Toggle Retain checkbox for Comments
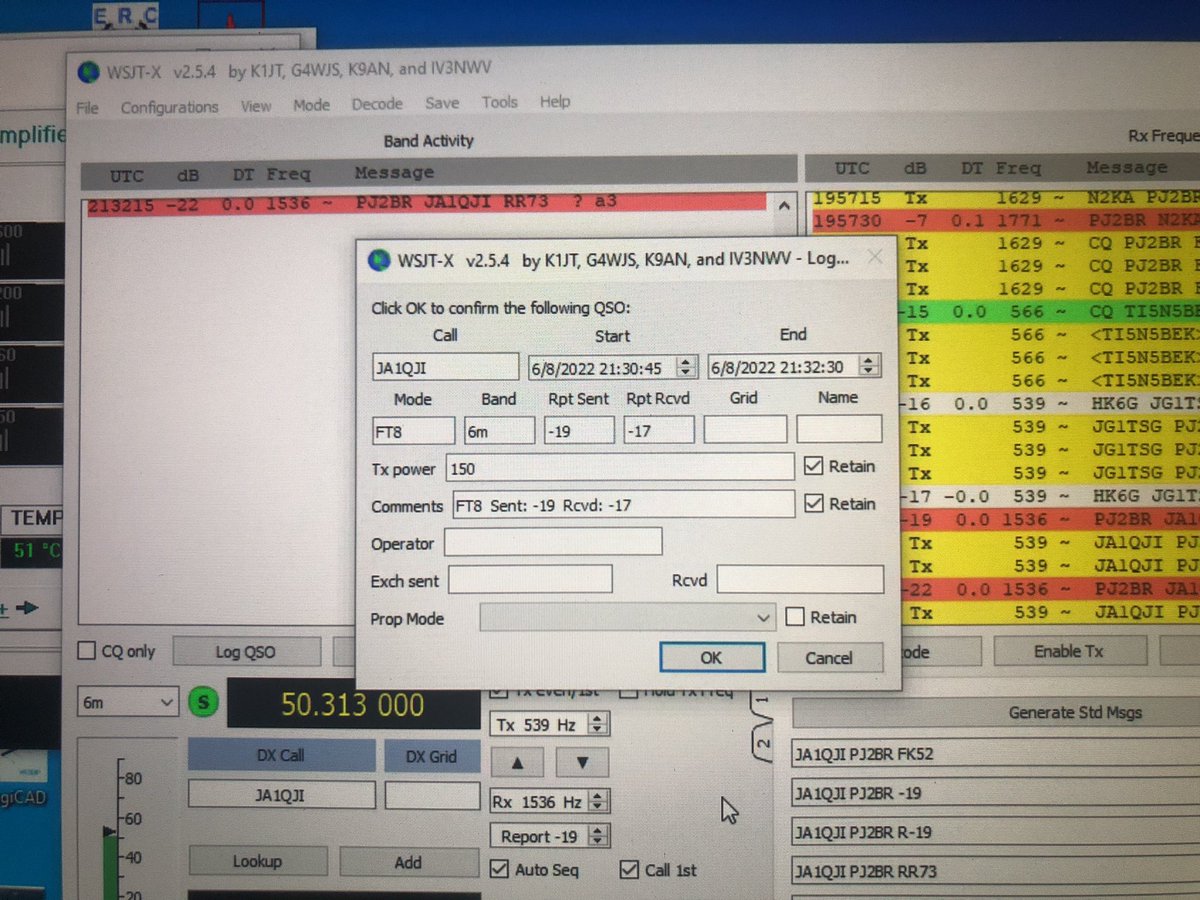Screen dimensions: 1200x900 pyautogui.click(x=813, y=504)
